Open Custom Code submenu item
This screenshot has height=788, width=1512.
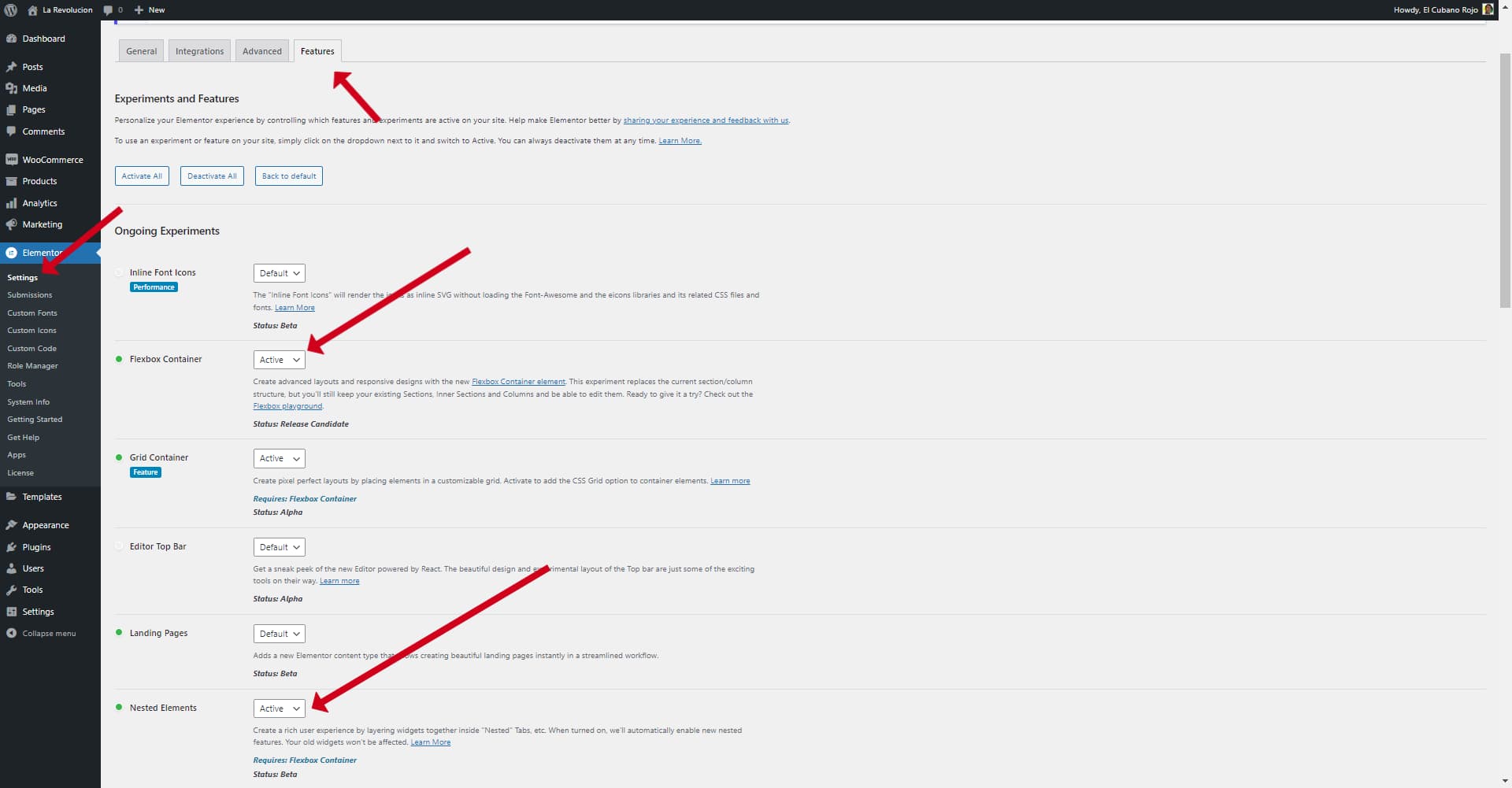31,349
